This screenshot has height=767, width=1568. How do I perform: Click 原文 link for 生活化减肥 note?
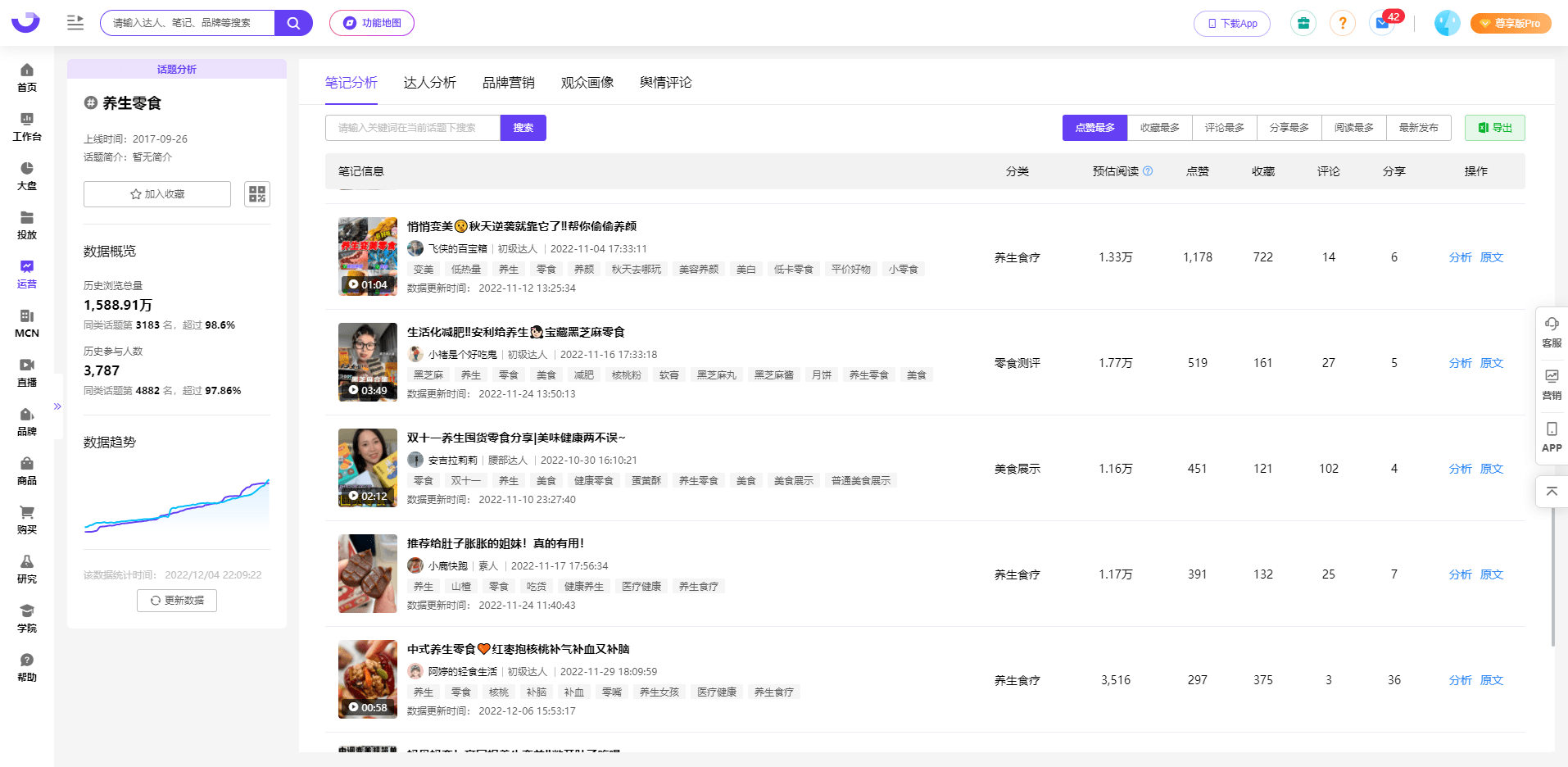coord(1492,363)
